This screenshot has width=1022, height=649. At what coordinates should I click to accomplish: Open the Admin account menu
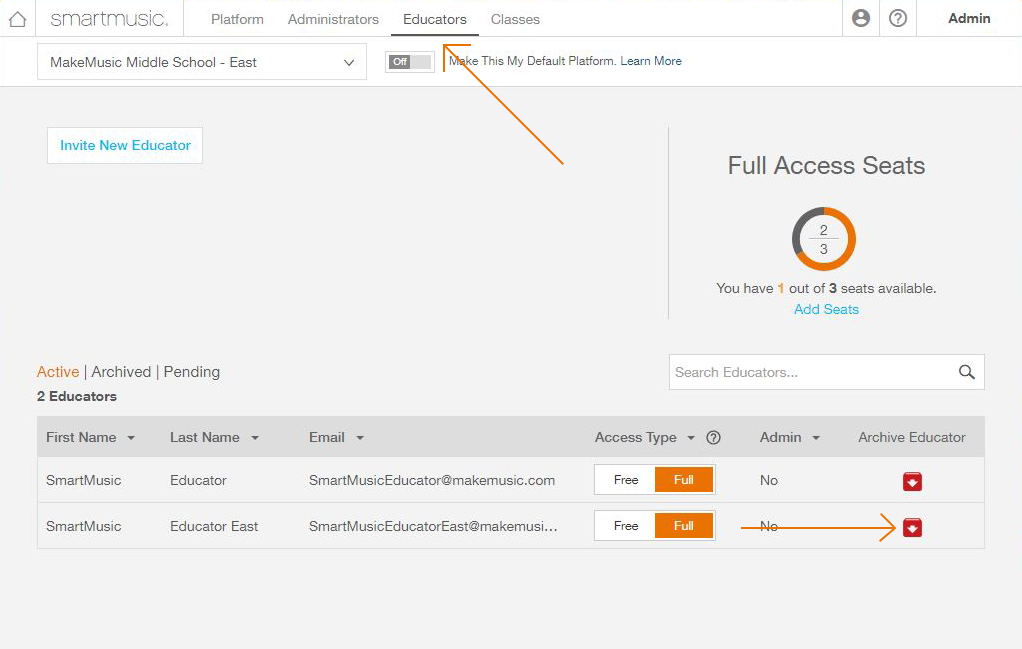(x=969, y=18)
